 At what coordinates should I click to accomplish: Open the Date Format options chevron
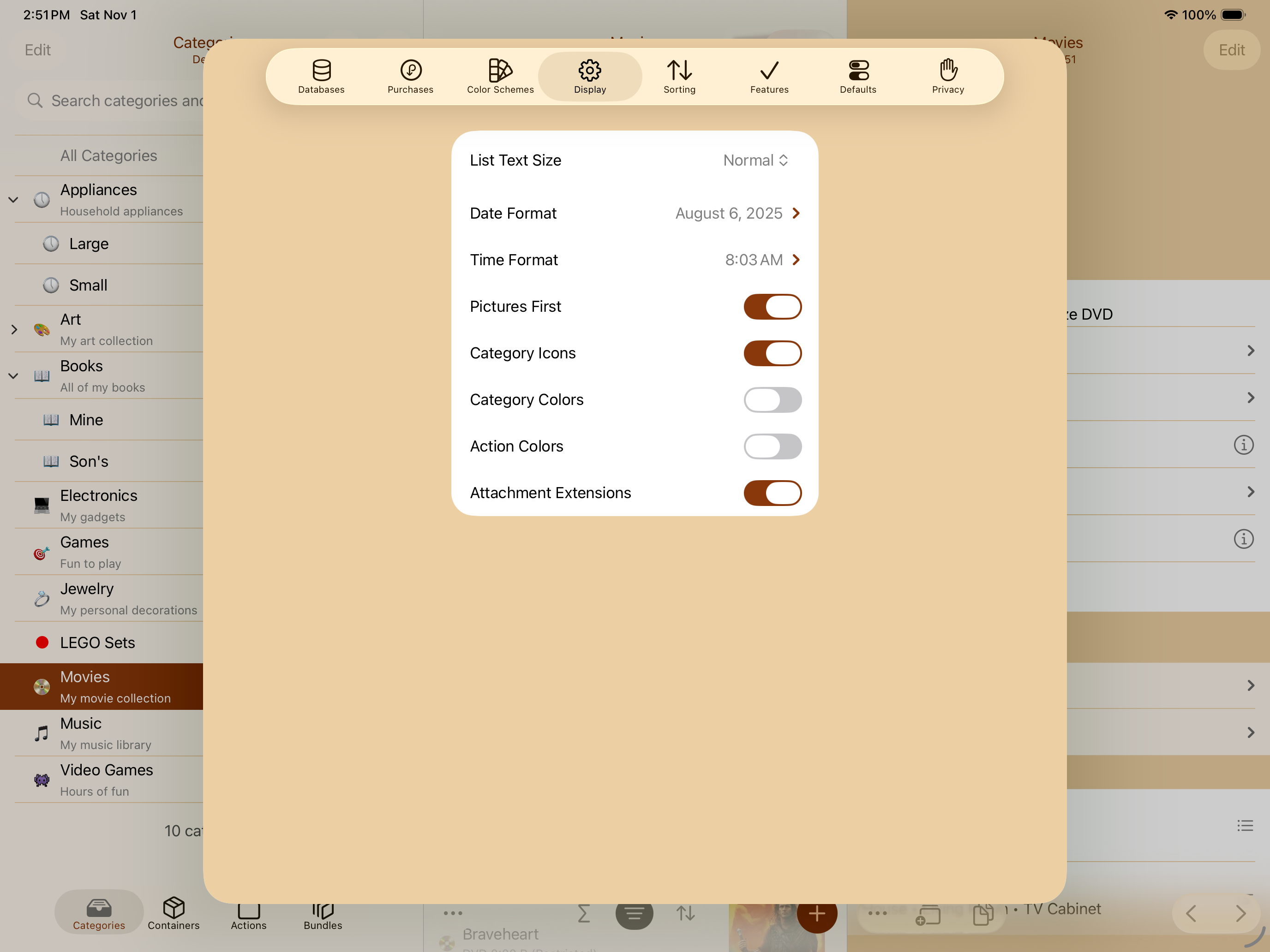click(796, 214)
